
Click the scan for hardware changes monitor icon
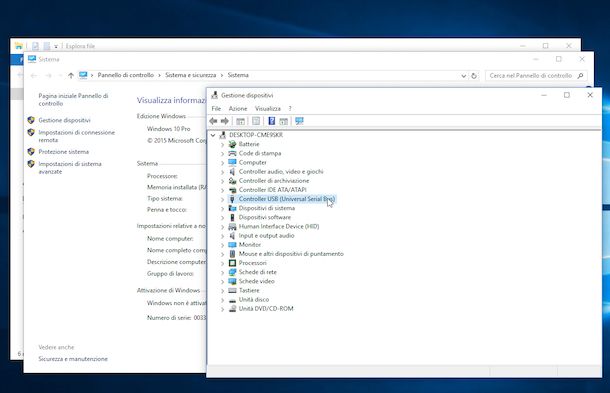299,121
